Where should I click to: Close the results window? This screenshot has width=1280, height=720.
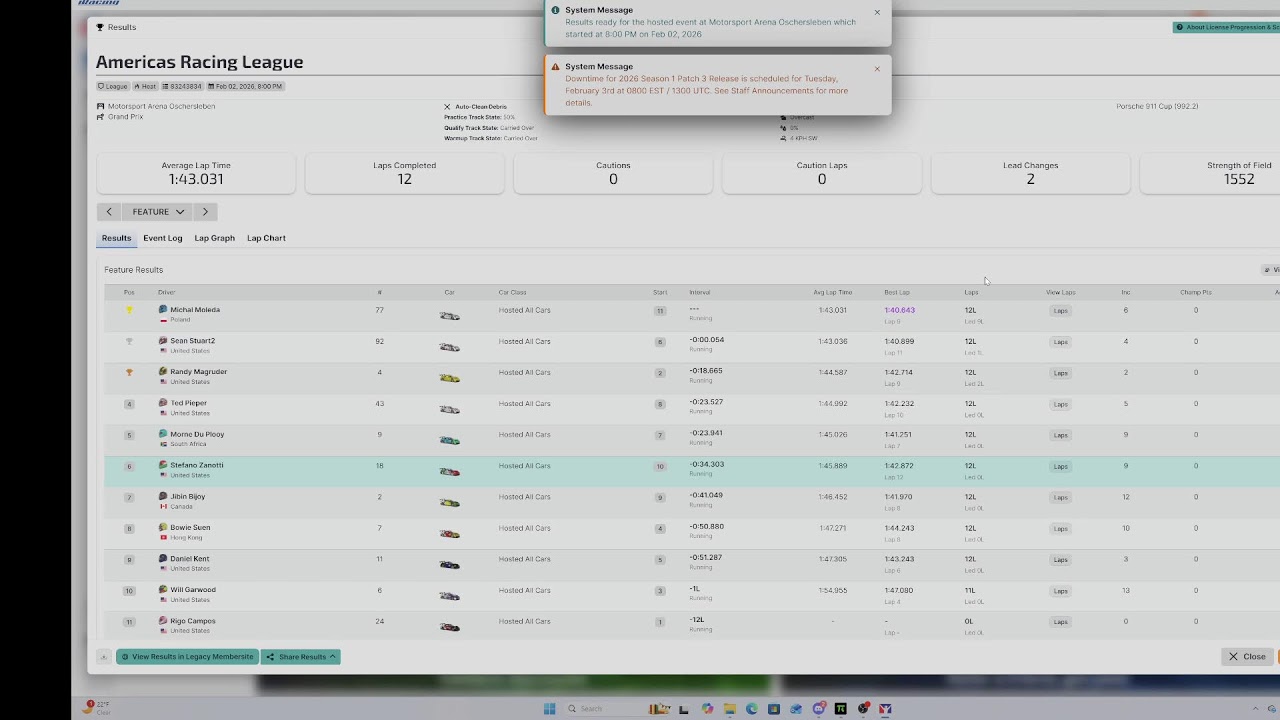click(1247, 657)
